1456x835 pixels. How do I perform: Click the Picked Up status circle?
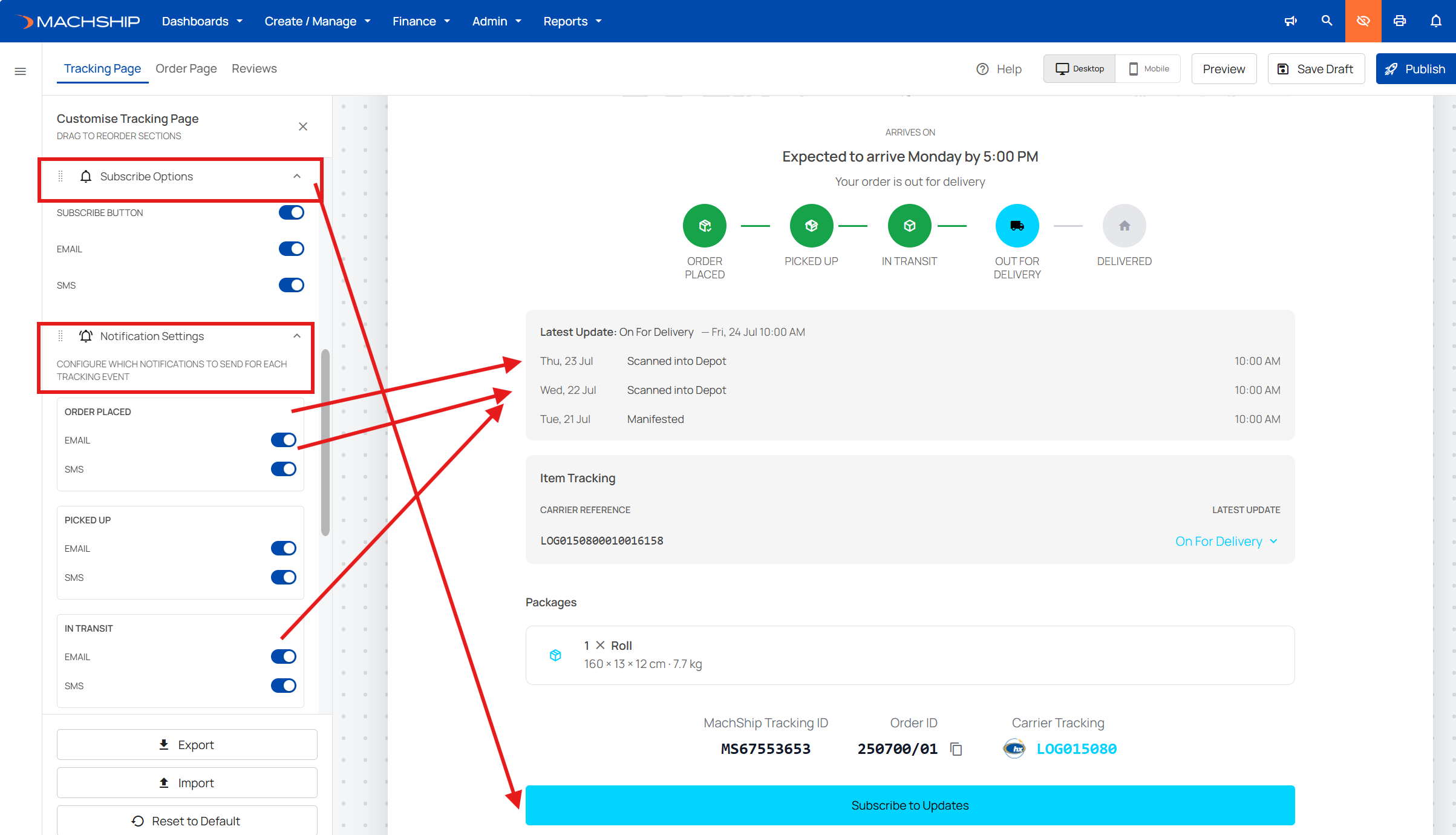coord(811,226)
